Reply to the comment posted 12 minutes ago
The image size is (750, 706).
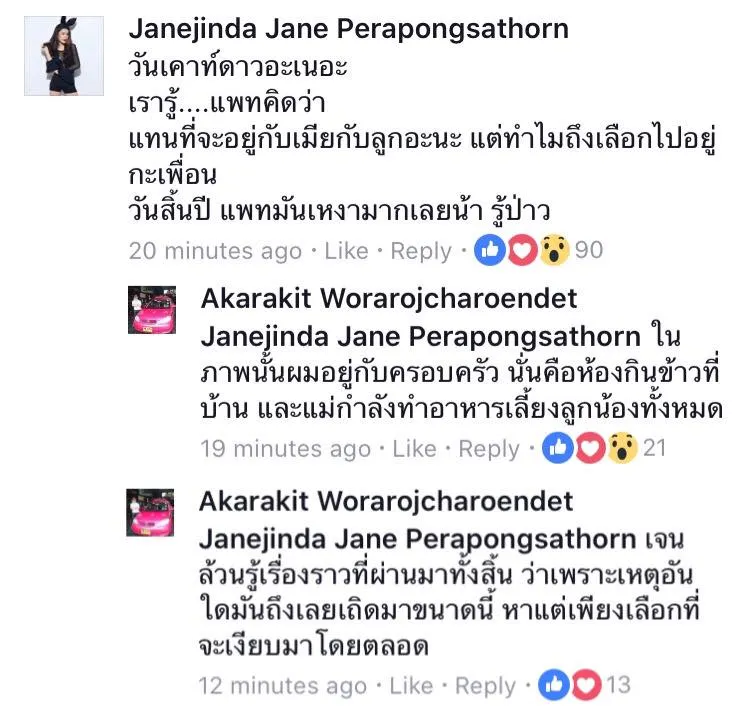[x=485, y=687]
